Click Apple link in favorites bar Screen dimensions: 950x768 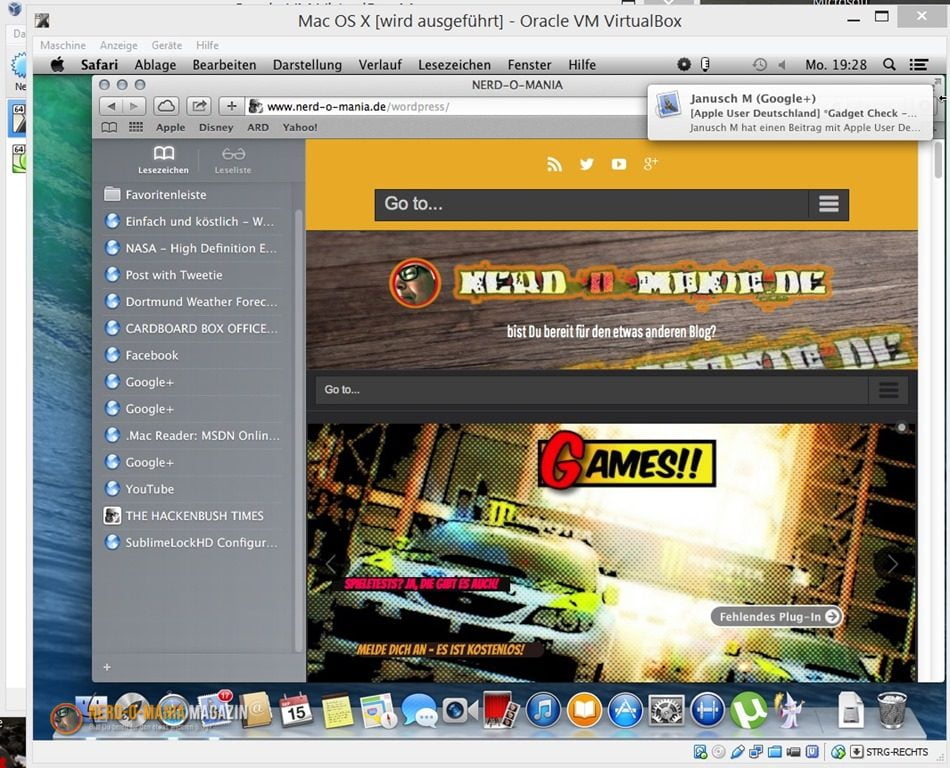[170, 127]
